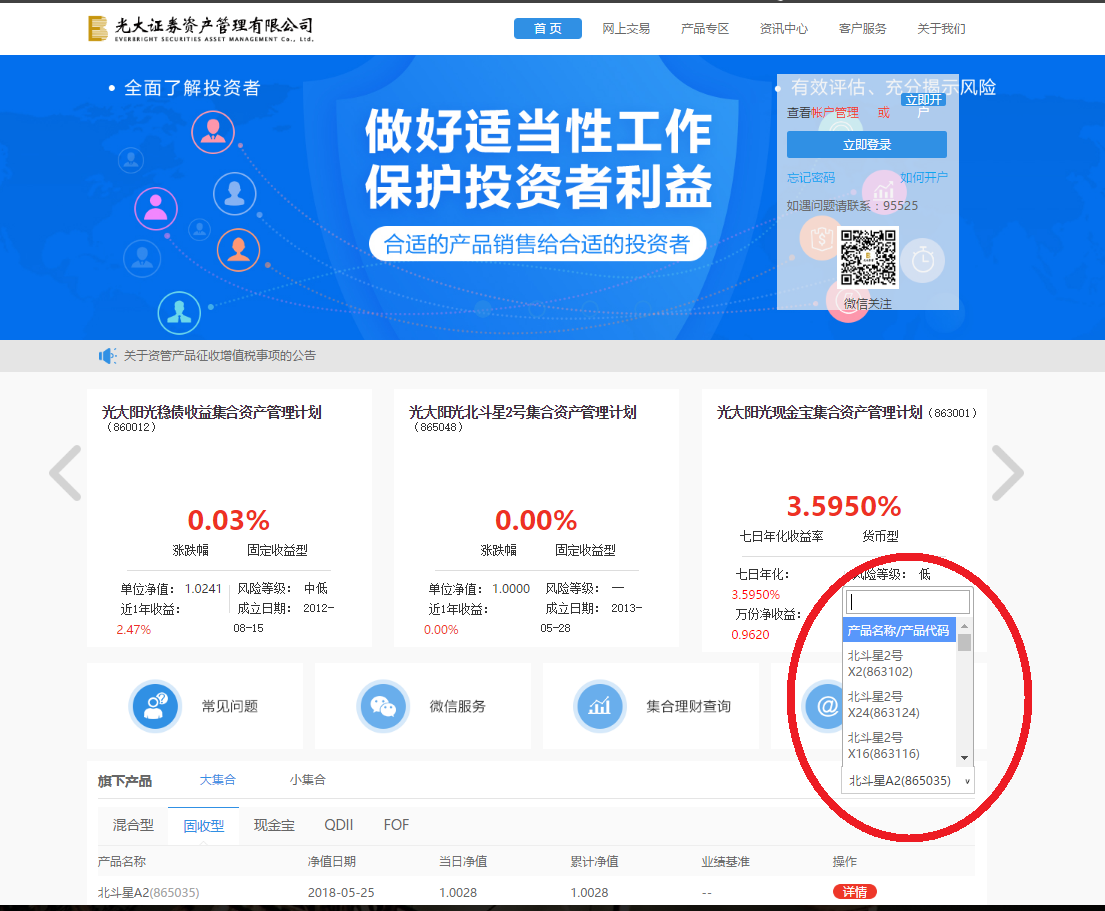The height and width of the screenshot is (911, 1105).
Task: Switch to the 小集合 tab
Action: tap(308, 780)
